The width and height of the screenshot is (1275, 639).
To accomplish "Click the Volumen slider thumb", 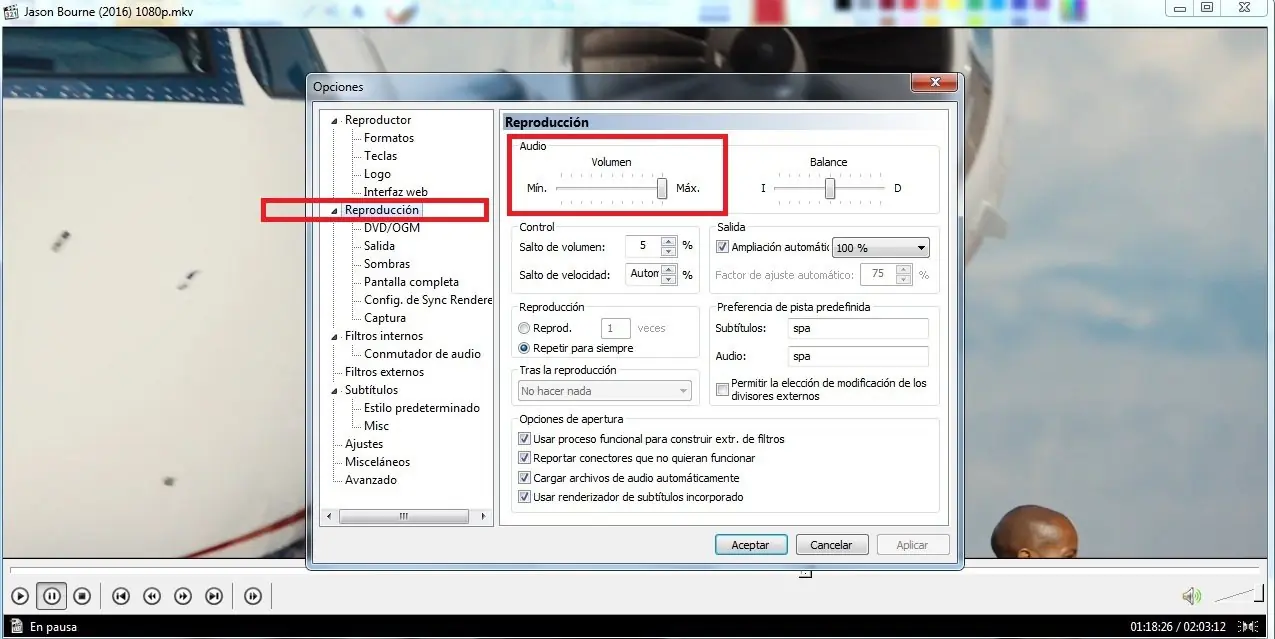I will pos(662,188).
